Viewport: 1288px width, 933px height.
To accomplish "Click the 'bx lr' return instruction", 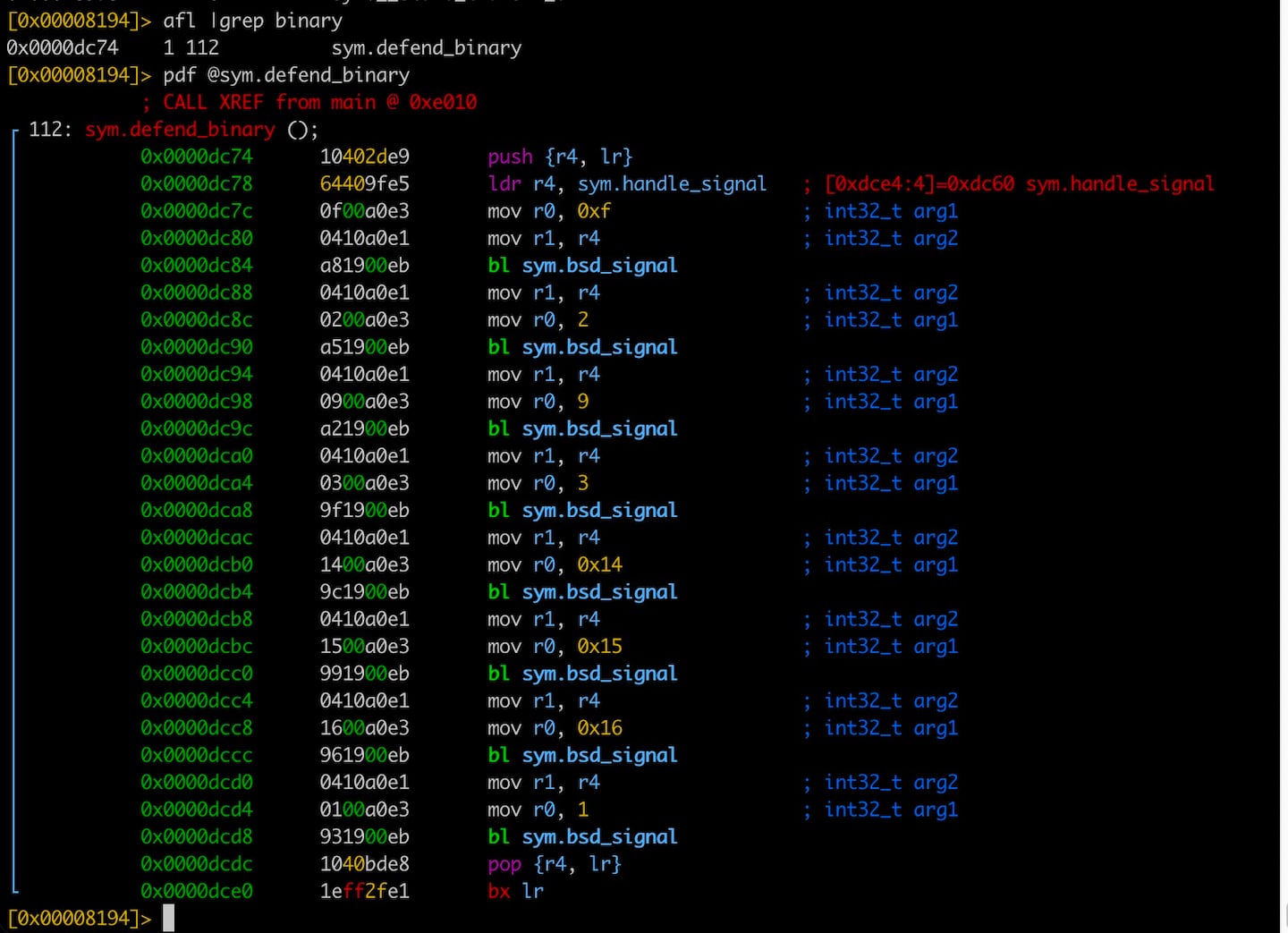I will [x=515, y=891].
